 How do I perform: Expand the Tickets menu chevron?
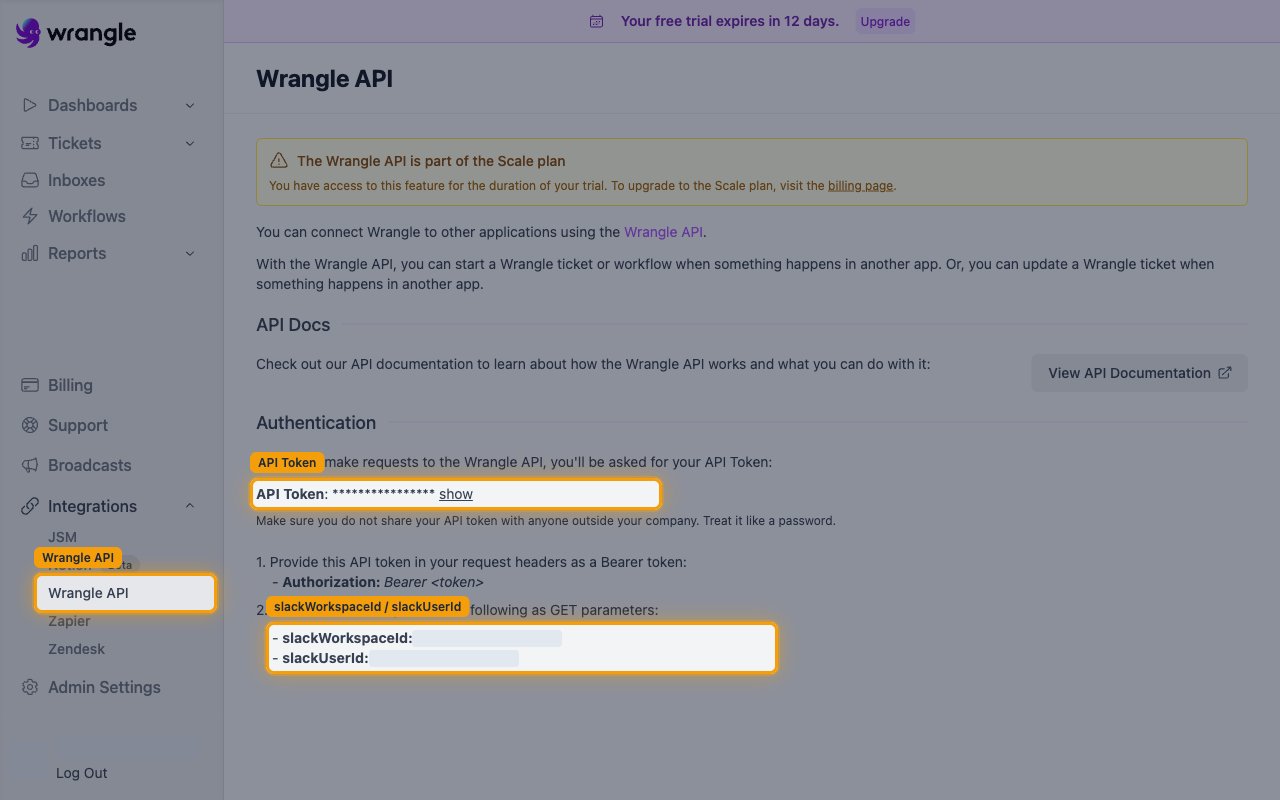pos(190,143)
